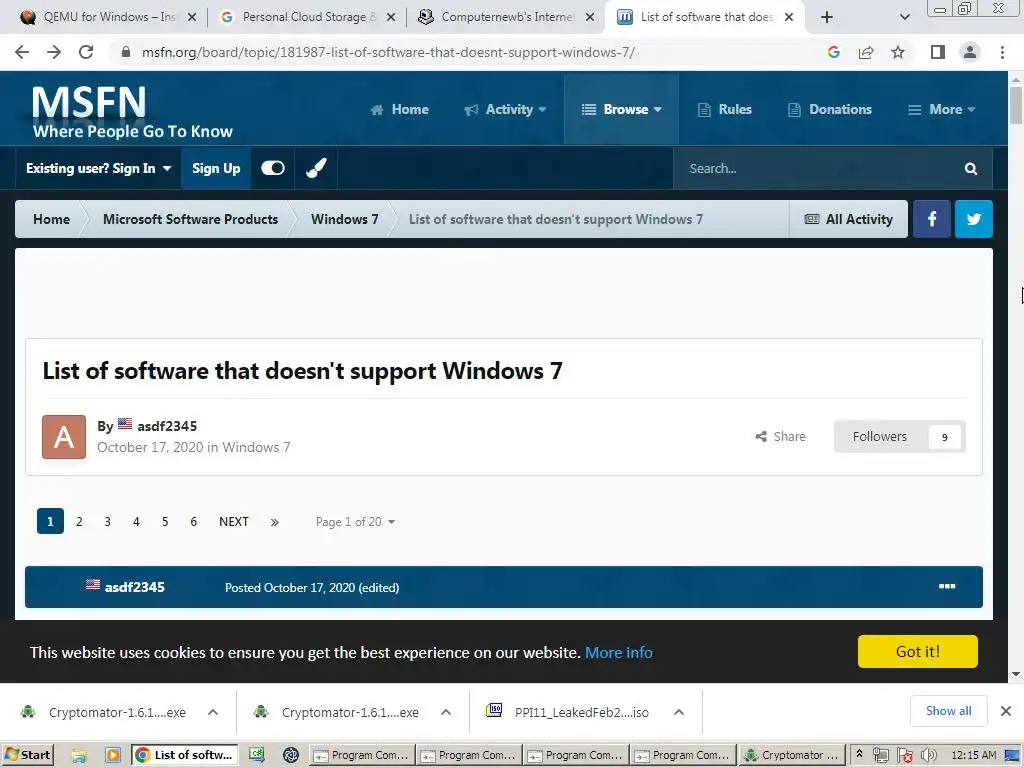Go to page 6 of topic

tap(193, 522)
